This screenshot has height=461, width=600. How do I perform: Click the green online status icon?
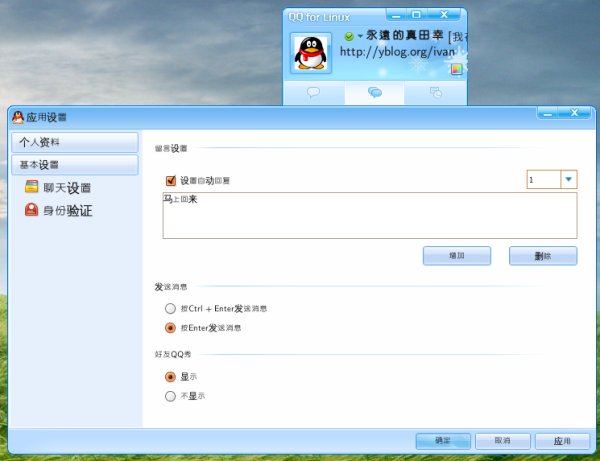pos(348,36)
